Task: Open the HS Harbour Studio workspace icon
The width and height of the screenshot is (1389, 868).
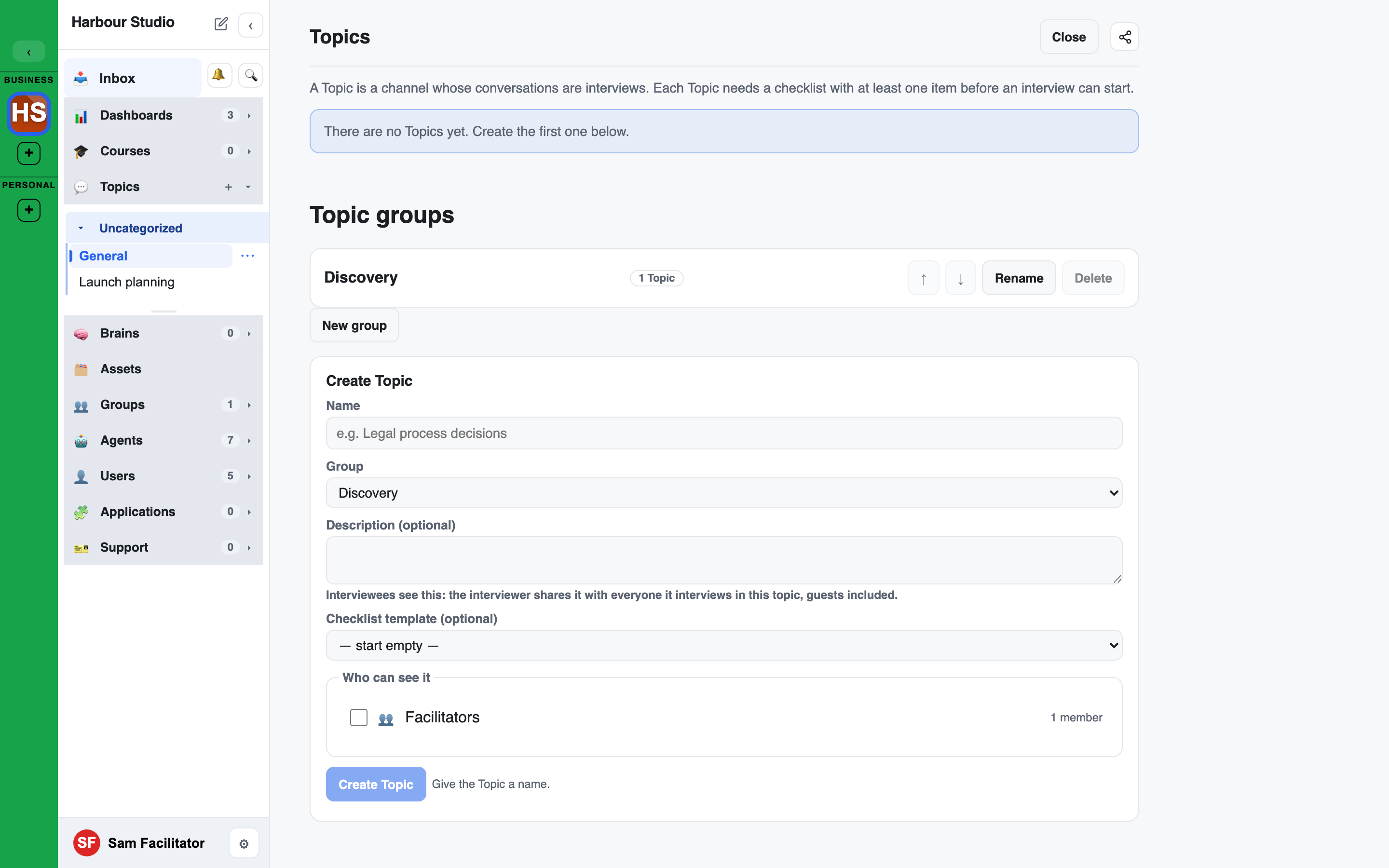Action: [29, 113]
